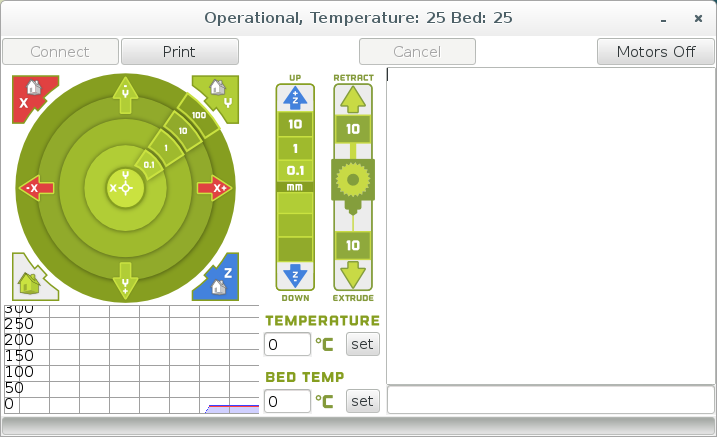Lower Z with the blue -Z arrow

294,276
